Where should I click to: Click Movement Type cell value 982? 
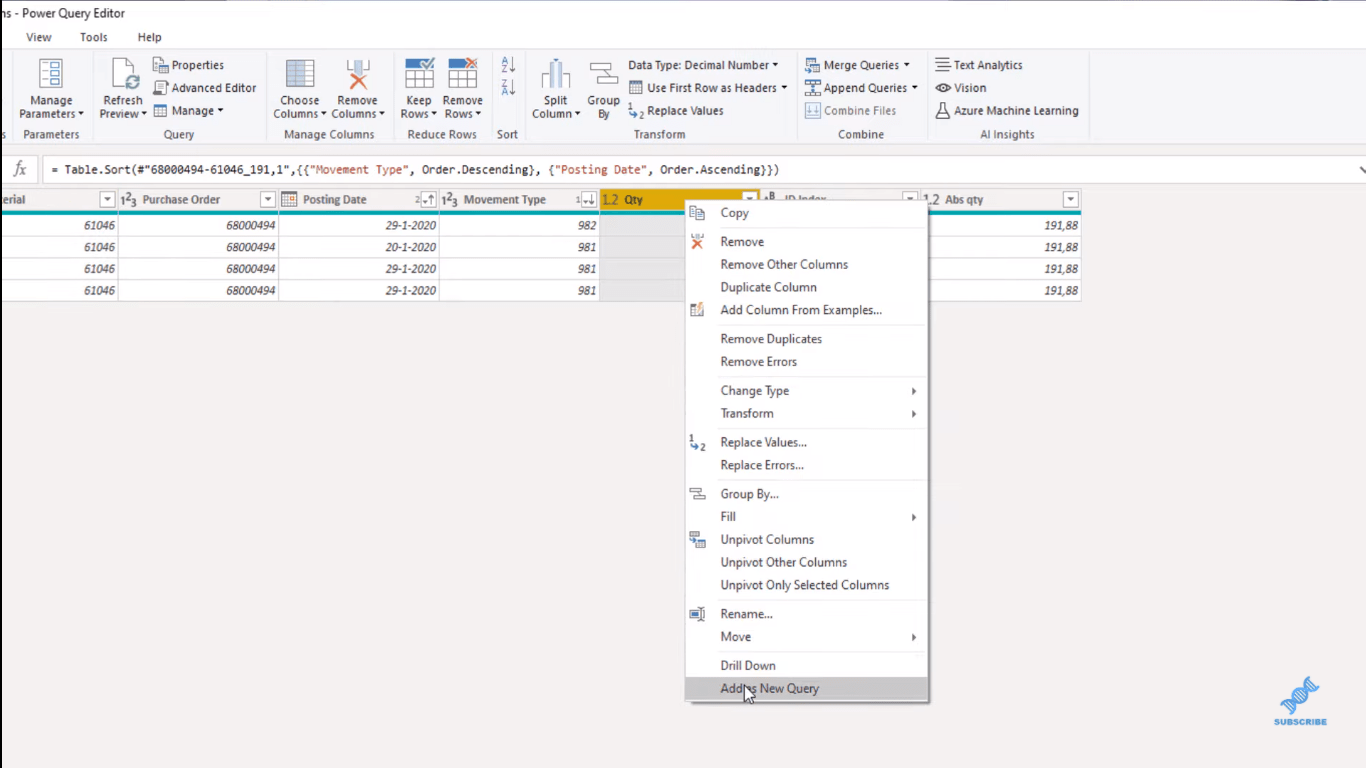pos(519,226)
